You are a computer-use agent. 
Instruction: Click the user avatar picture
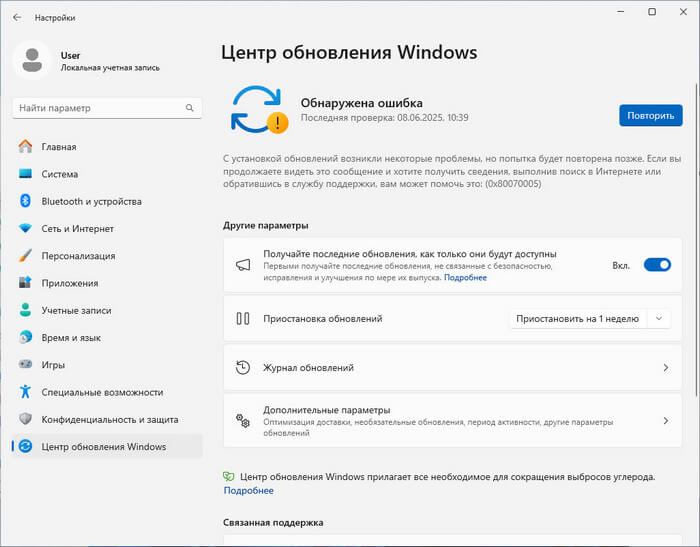tap(32, 61)
